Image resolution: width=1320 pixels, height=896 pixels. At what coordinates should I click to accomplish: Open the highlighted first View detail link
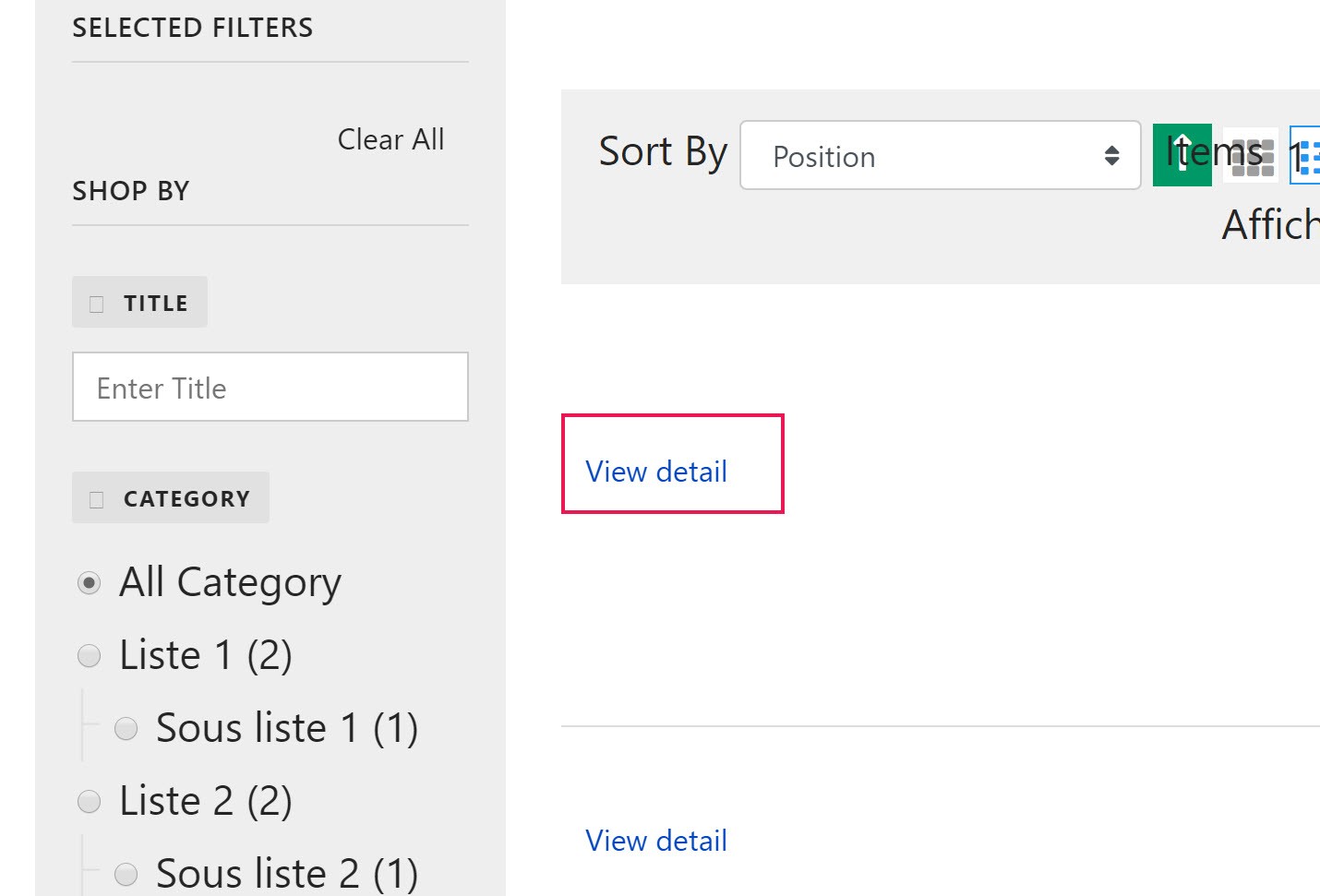656,472
